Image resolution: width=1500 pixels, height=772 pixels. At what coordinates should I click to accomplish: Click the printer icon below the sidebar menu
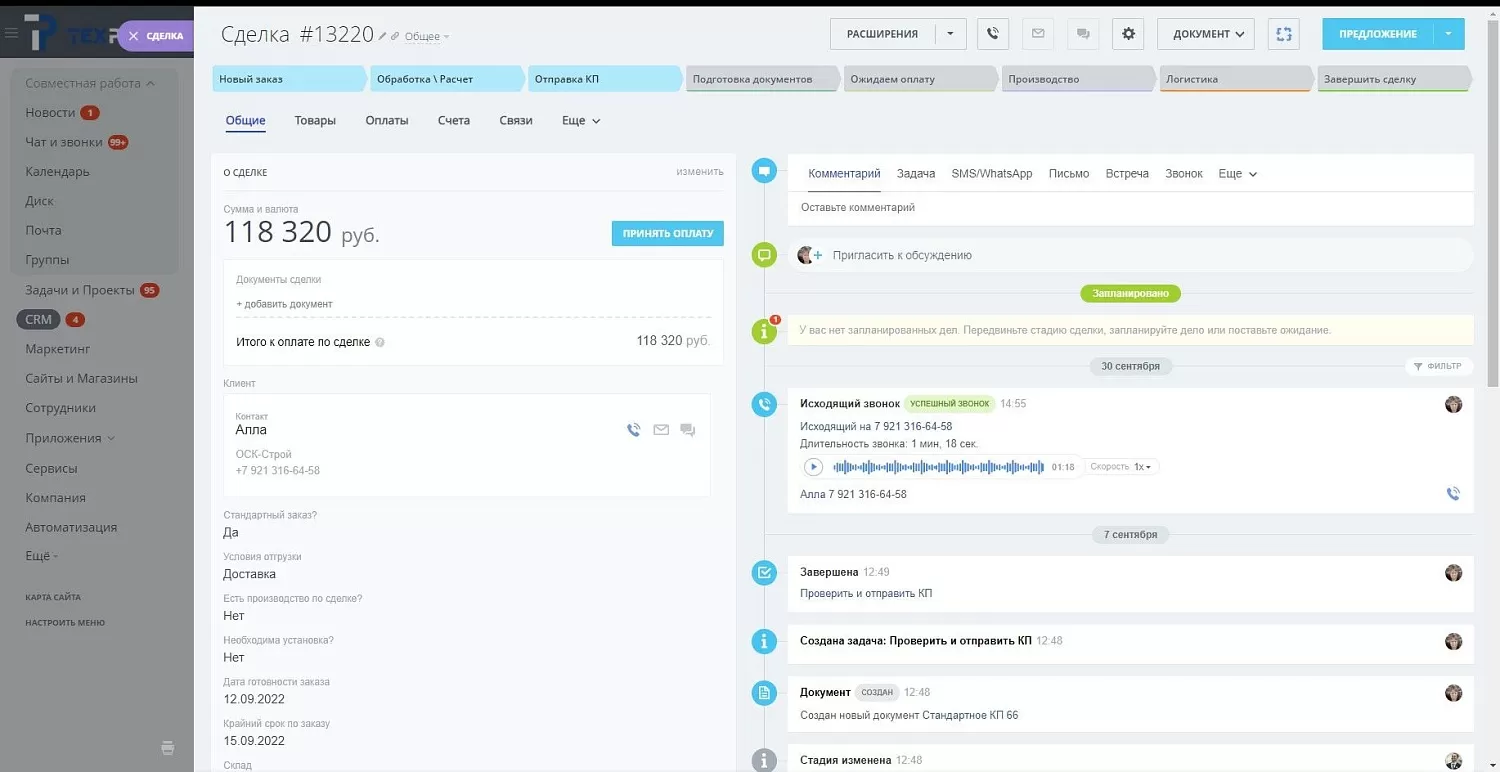[x=168, y=747]
